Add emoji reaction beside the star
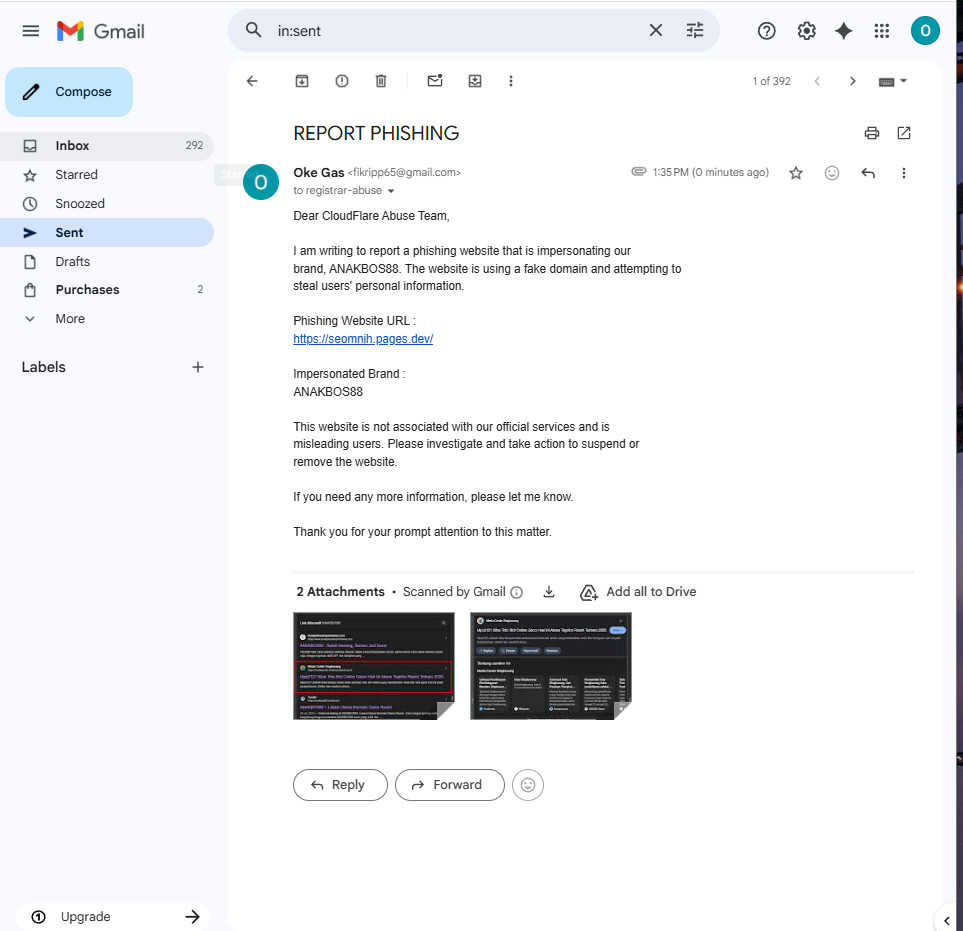Viewport: 963px width, 931px height. click(832, 173)
